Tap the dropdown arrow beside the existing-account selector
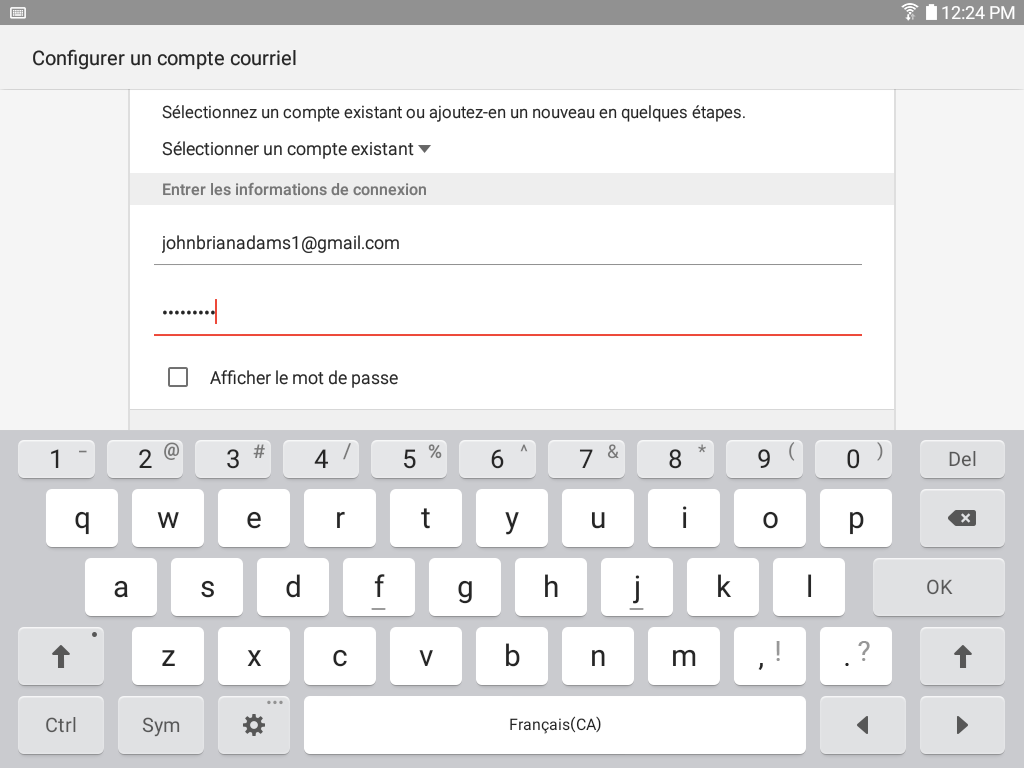This screenshot has width=1024, height=768. [424, 149]
